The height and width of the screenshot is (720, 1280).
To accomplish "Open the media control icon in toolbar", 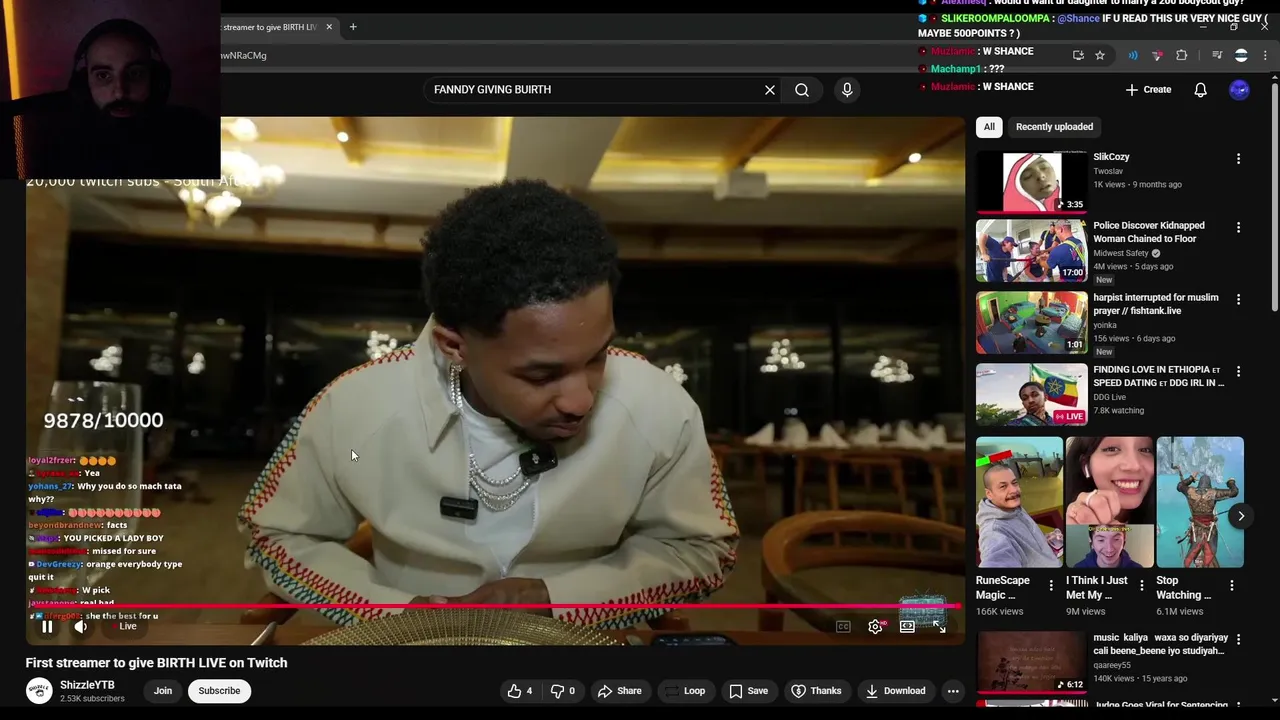I will coord(1217,55).
